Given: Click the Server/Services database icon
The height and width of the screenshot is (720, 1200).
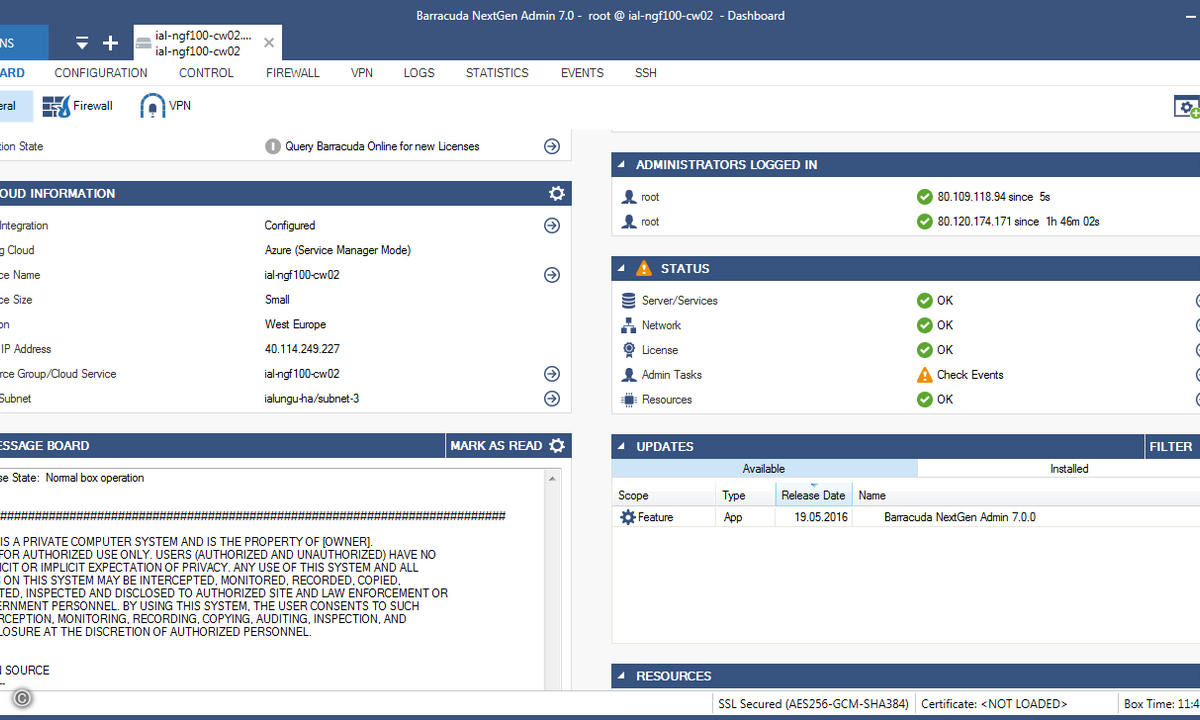Looking at the screenshot, I should click(x=629, y=301).
